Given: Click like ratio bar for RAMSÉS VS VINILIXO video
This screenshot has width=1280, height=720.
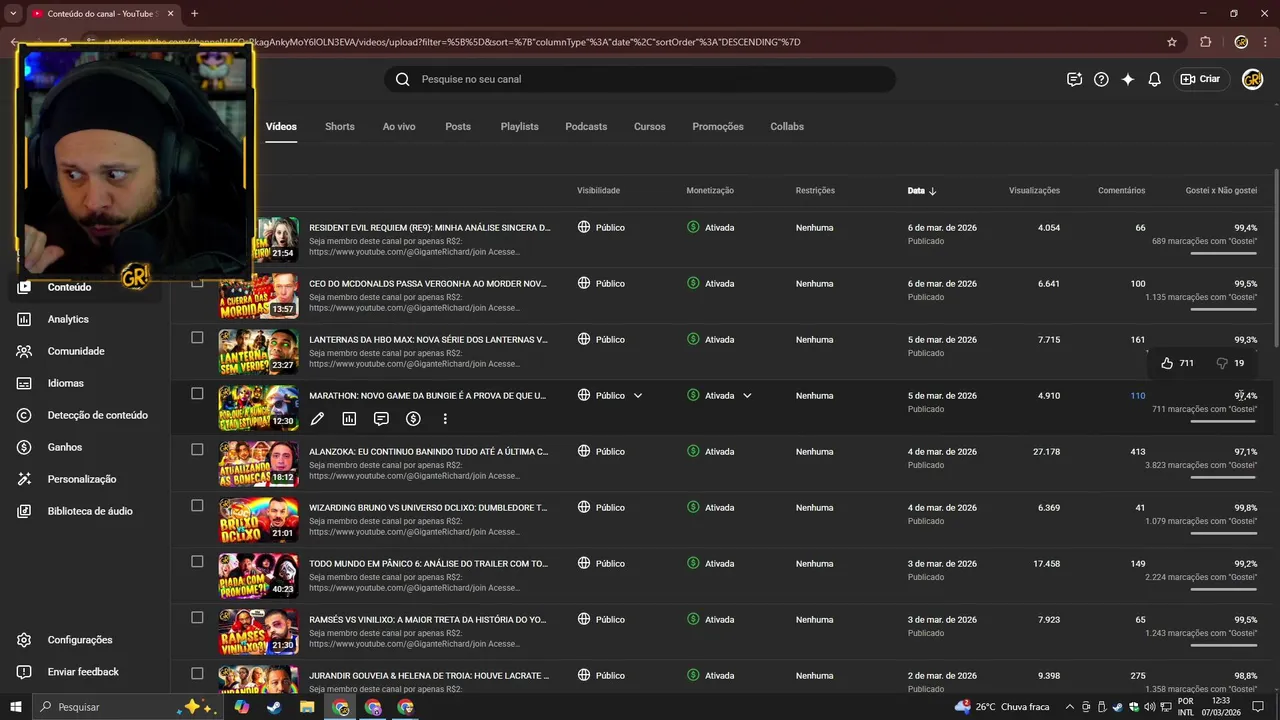Looking at the screenshot, I should (x=1224, y=645).
